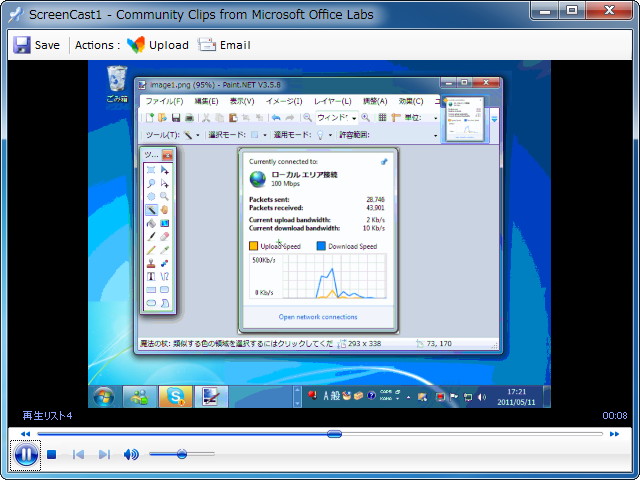
Task: Open the イメージ(I) menu in Paint.NET
Action: (284, 101)
